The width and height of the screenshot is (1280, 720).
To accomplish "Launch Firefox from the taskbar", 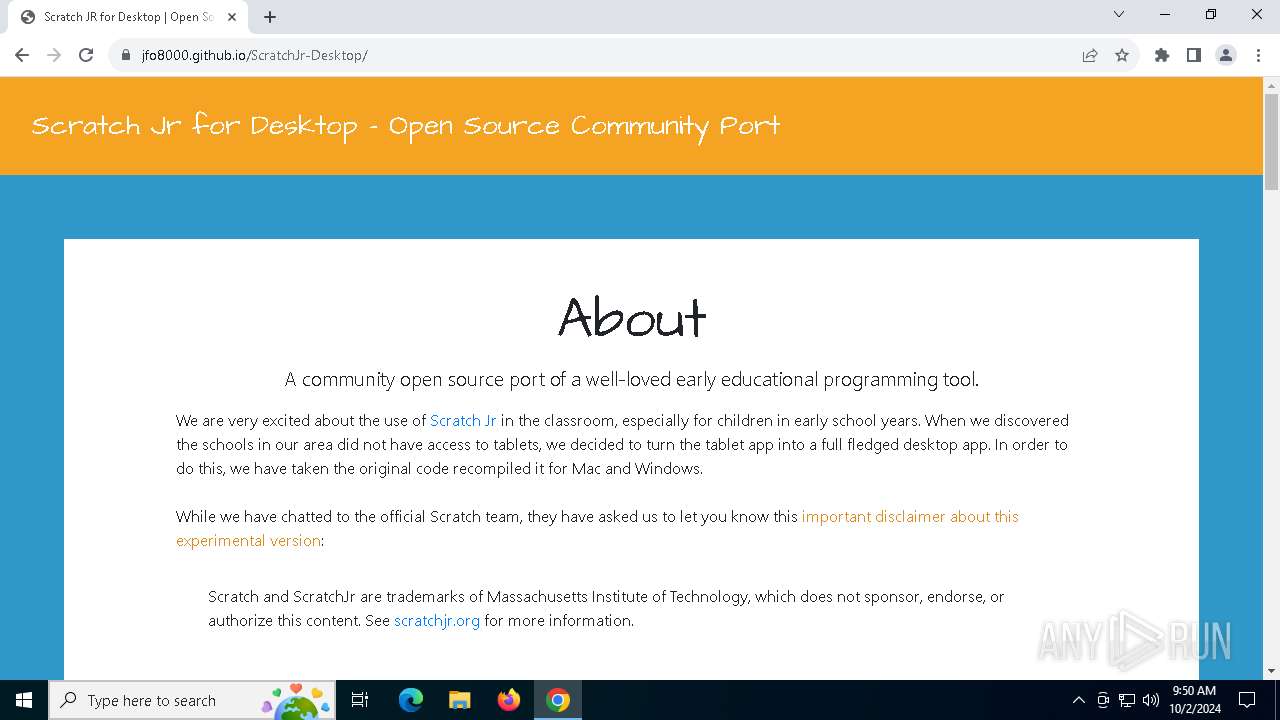I will coord(509,700).
